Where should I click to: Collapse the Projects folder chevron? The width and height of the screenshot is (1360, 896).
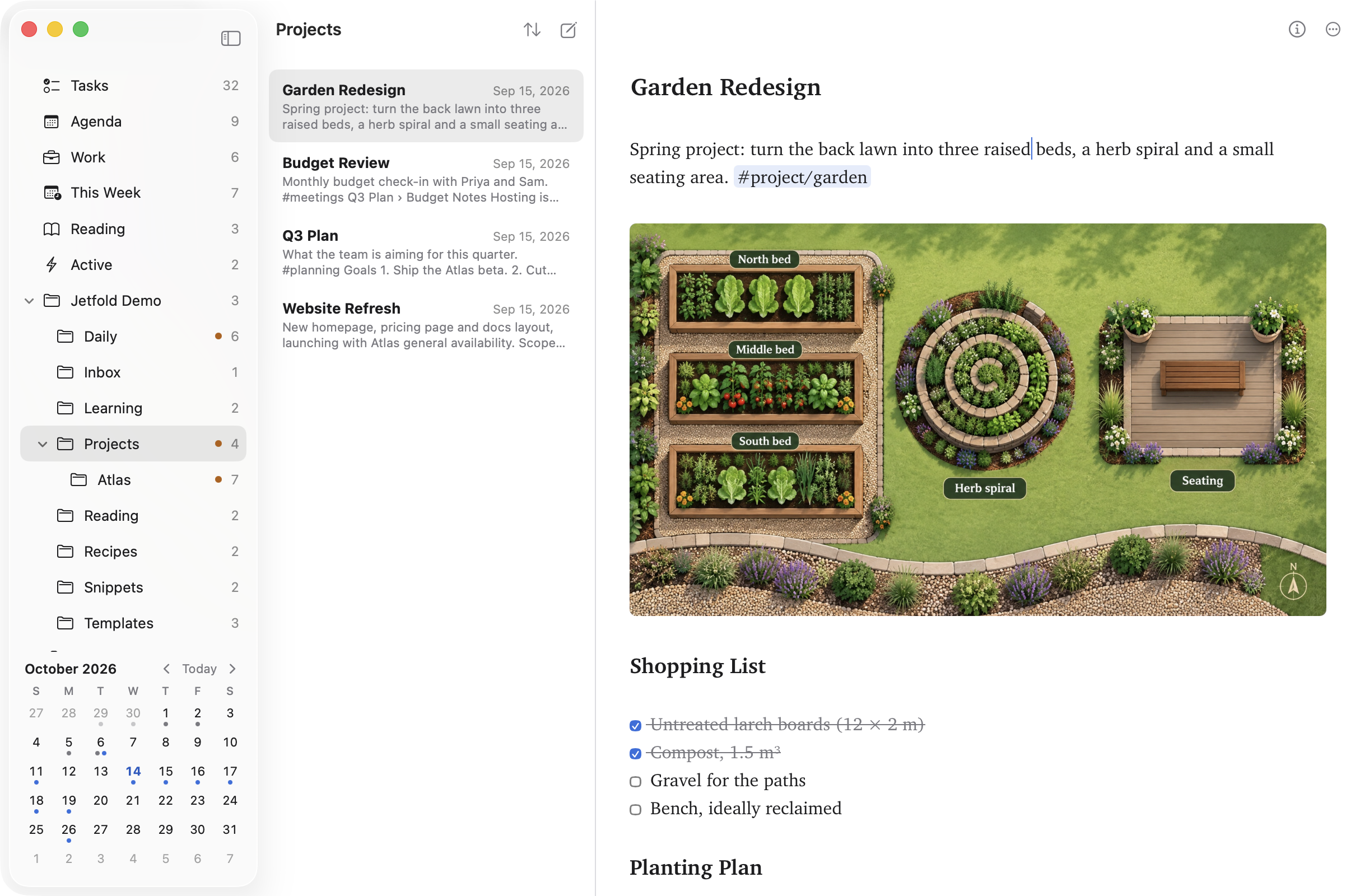pos(42,445)
